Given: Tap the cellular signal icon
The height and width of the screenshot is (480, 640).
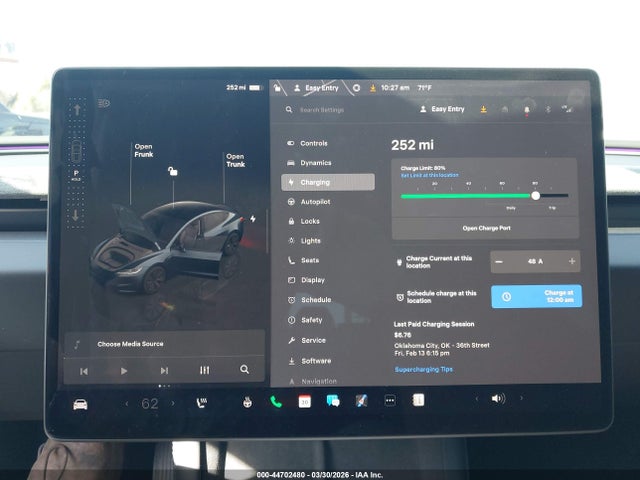Looking at the screenshot, I should (x=567, y=109).
